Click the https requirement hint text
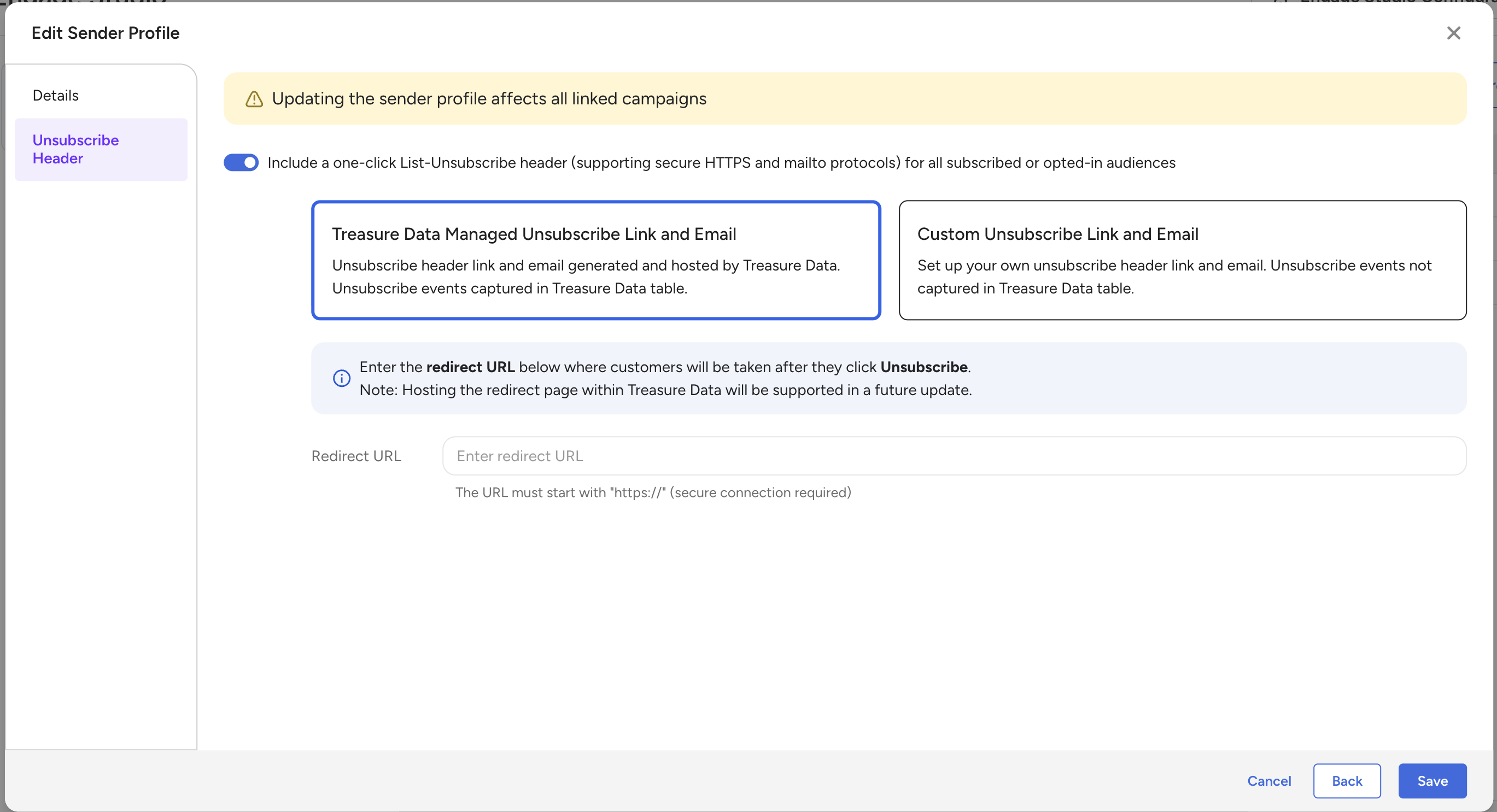The width and height of the screenshot is (1497, 812). (x=653, y=492)
